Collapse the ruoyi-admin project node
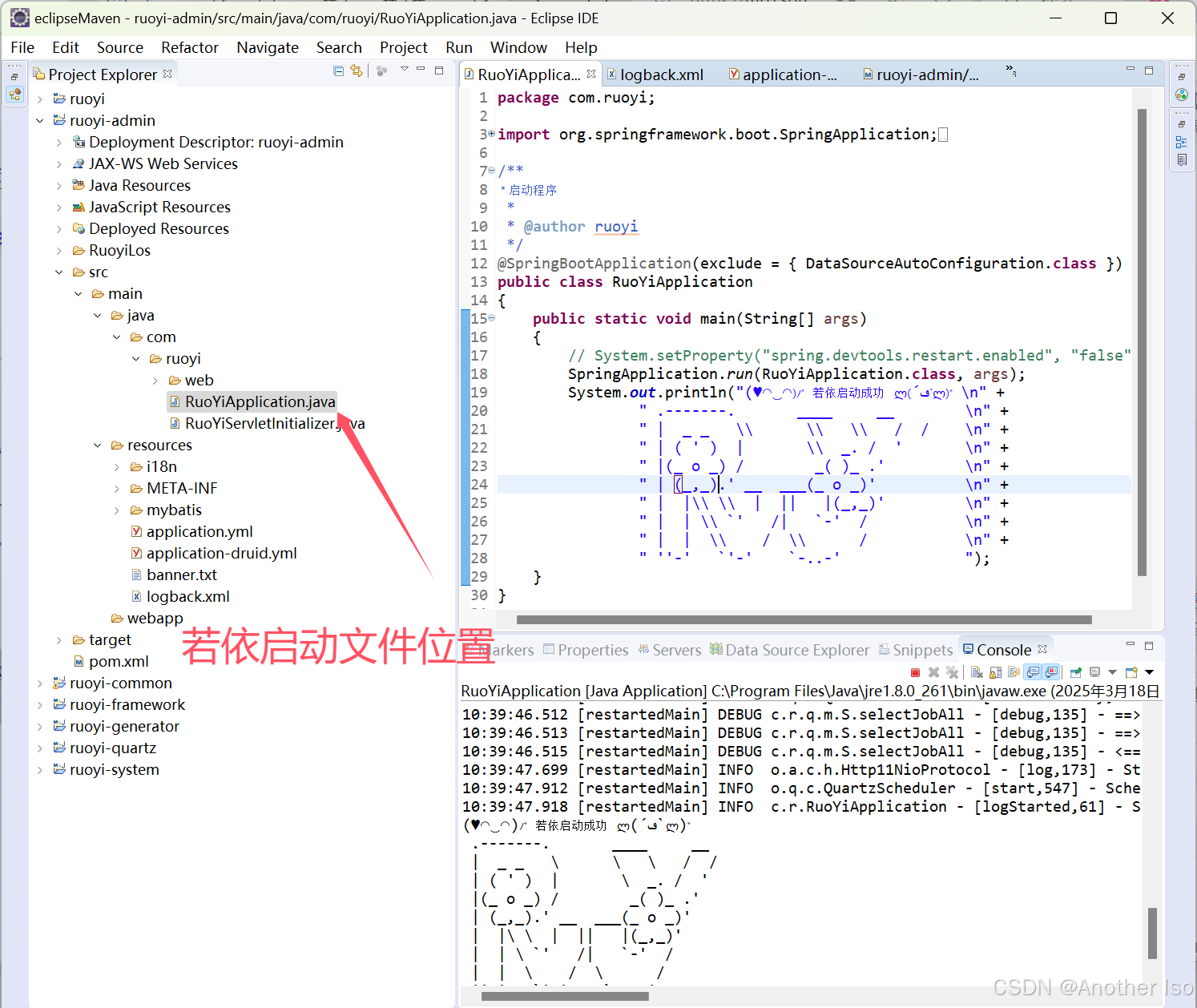The height and width of the screenshot is (1008, 1197). (x=40, y=121)
